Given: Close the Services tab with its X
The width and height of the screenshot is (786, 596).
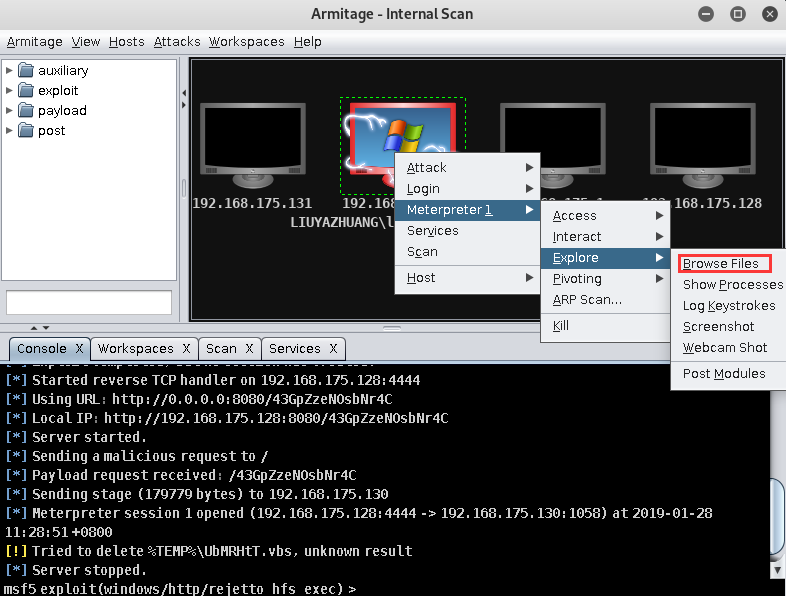Looking at the screenshot, I should click(x=333, y=348).
